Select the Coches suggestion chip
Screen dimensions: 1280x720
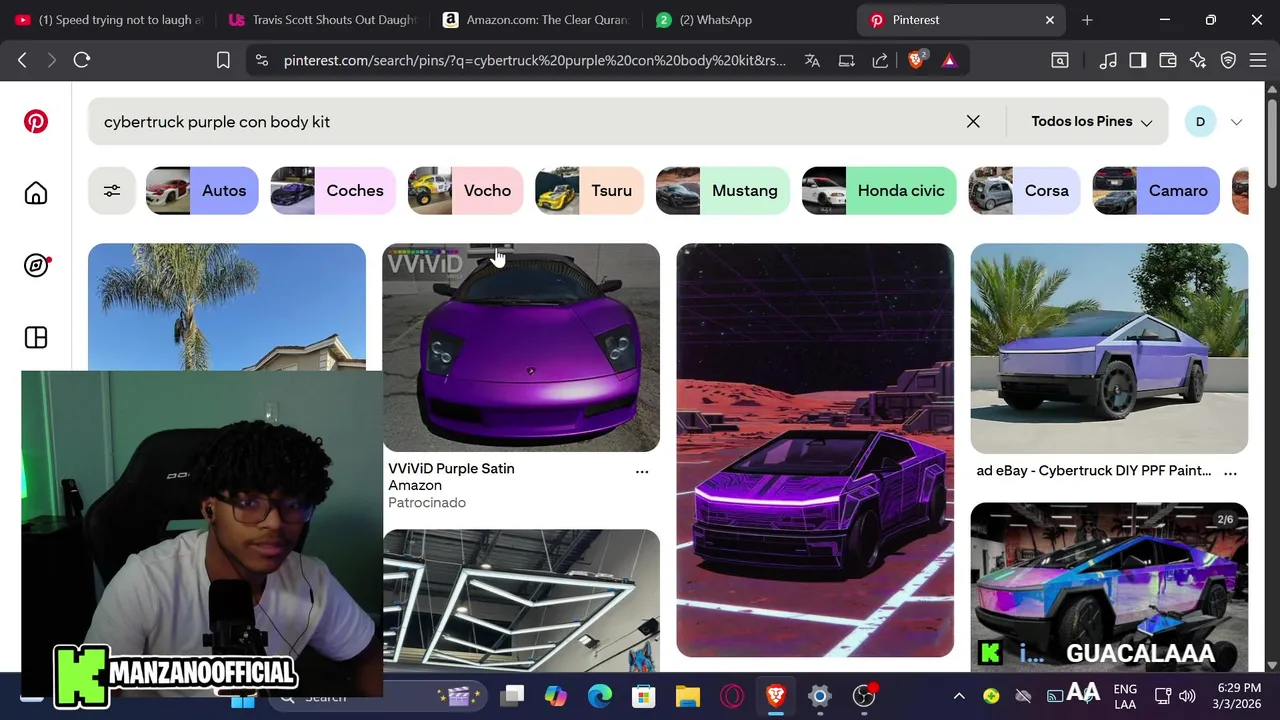pyautogui.click(x=333, y=190)
